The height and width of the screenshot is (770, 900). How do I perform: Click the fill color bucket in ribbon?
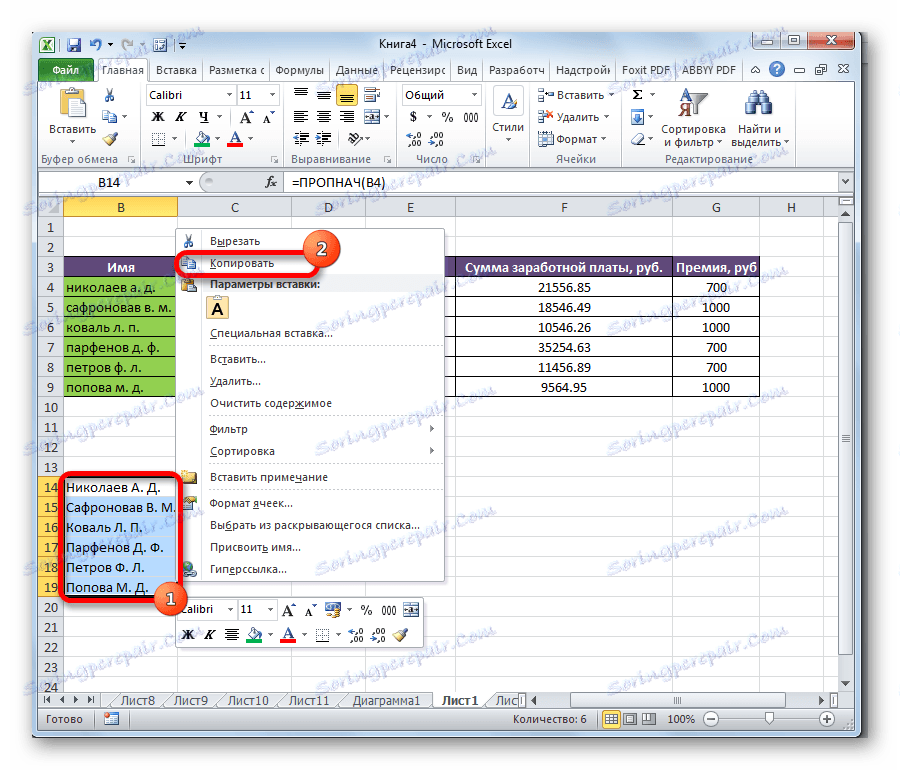[x=202, y=139]
